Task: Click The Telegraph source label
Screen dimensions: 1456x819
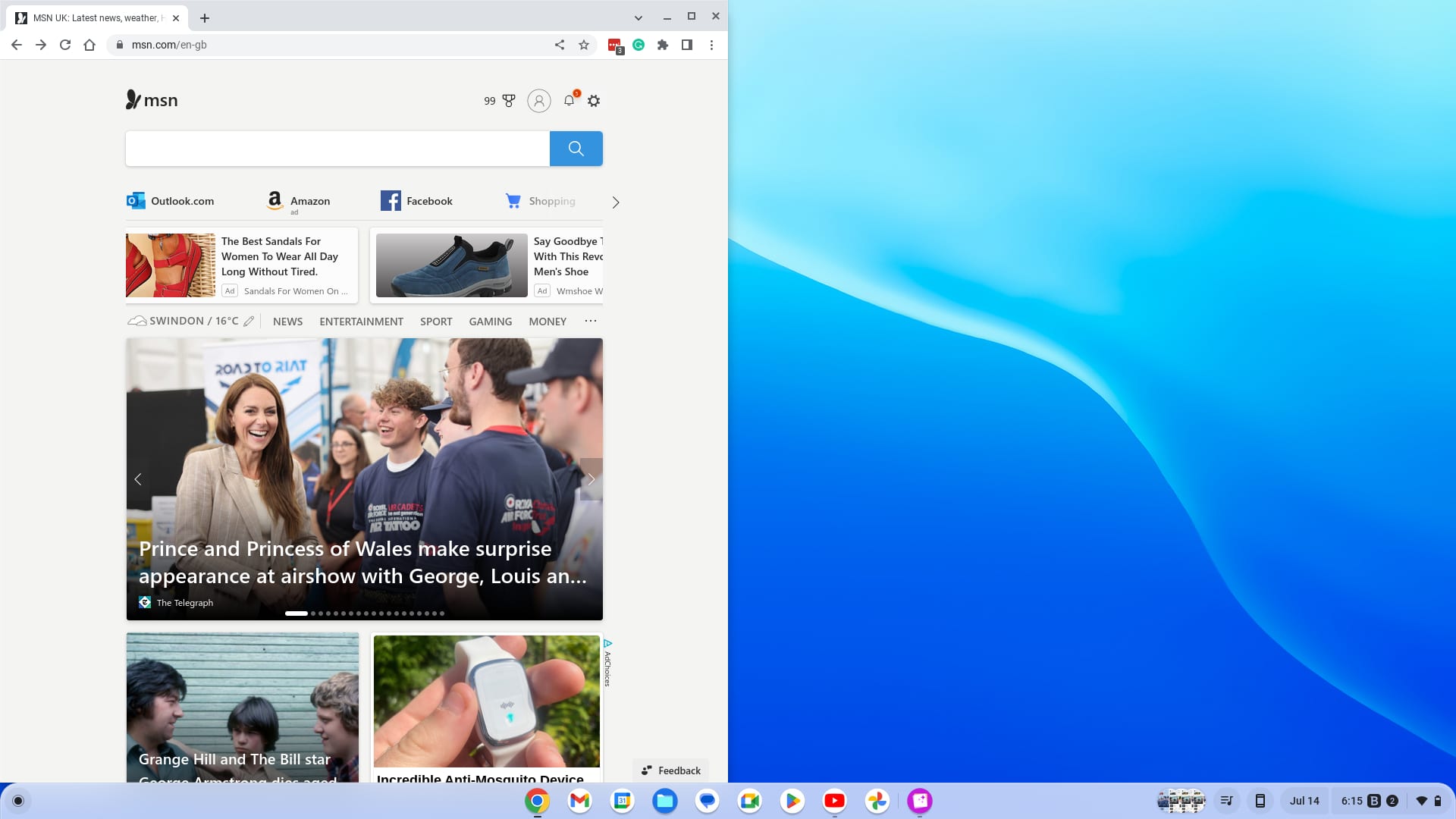Action: click(184, 603)
